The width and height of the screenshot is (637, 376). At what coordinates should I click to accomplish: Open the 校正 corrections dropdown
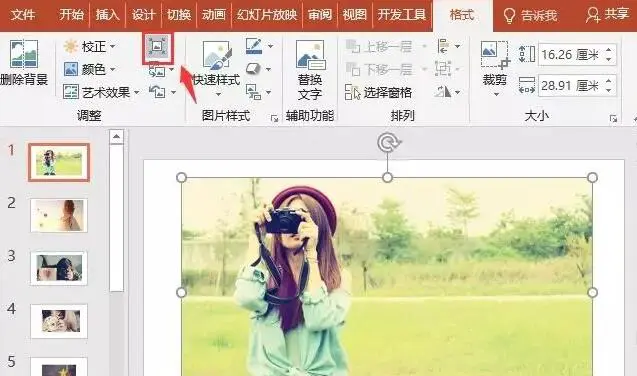tap(89, 46)
